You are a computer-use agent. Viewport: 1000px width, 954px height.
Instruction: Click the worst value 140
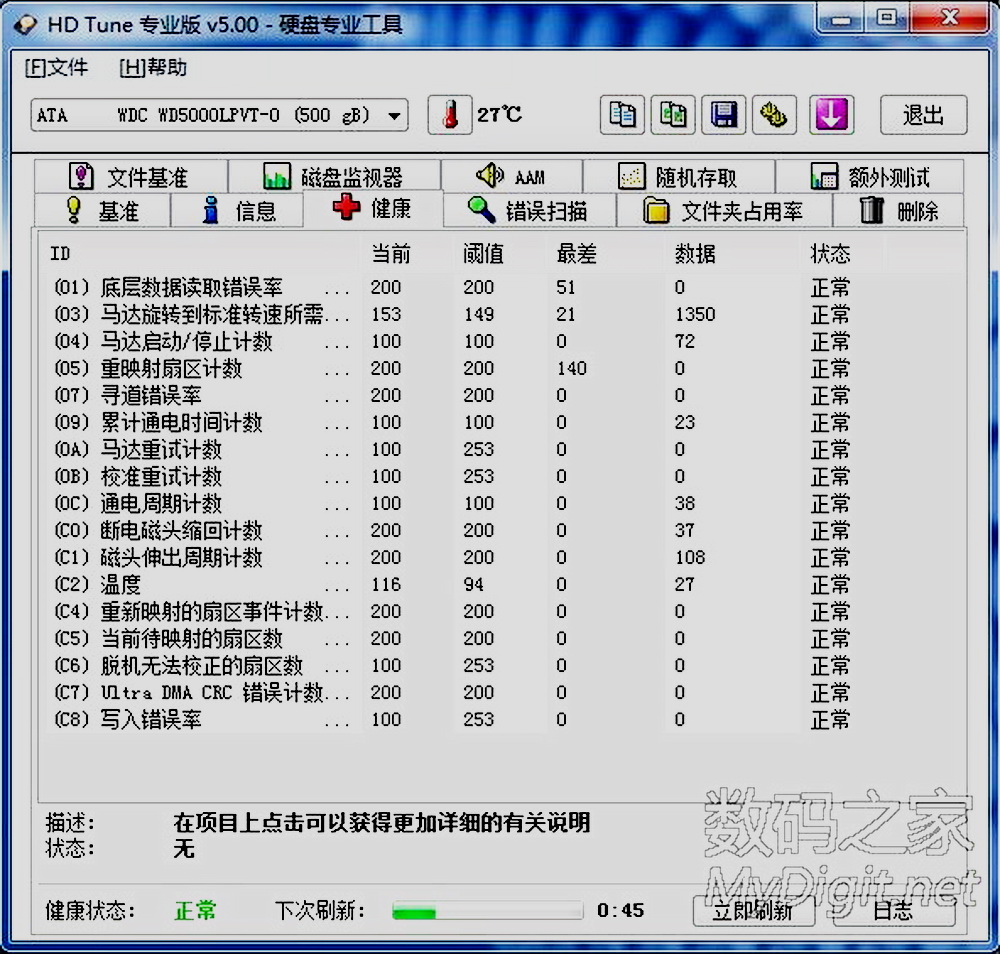tap(571, 369)
